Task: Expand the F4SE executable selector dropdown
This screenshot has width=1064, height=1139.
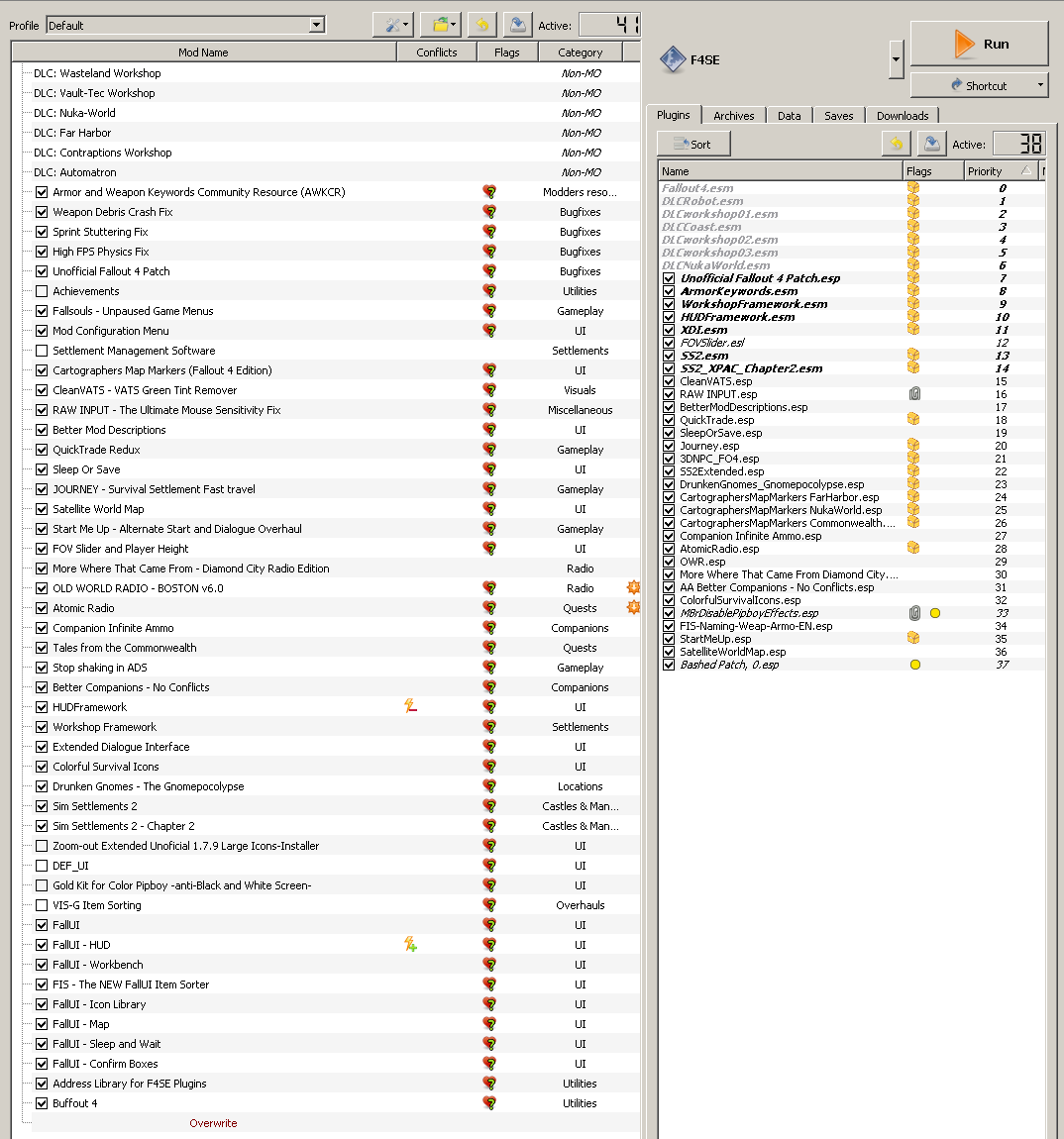Action: (896, 59)
